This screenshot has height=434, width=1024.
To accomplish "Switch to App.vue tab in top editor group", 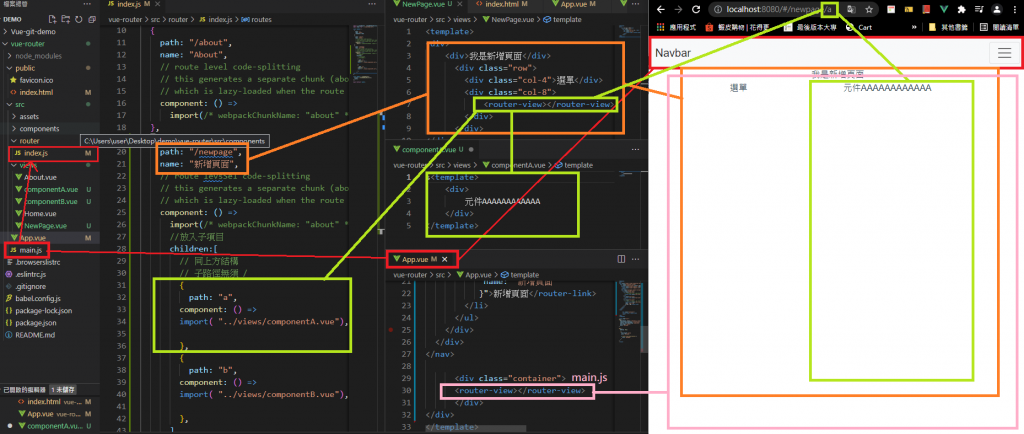I will coord(578,5).
